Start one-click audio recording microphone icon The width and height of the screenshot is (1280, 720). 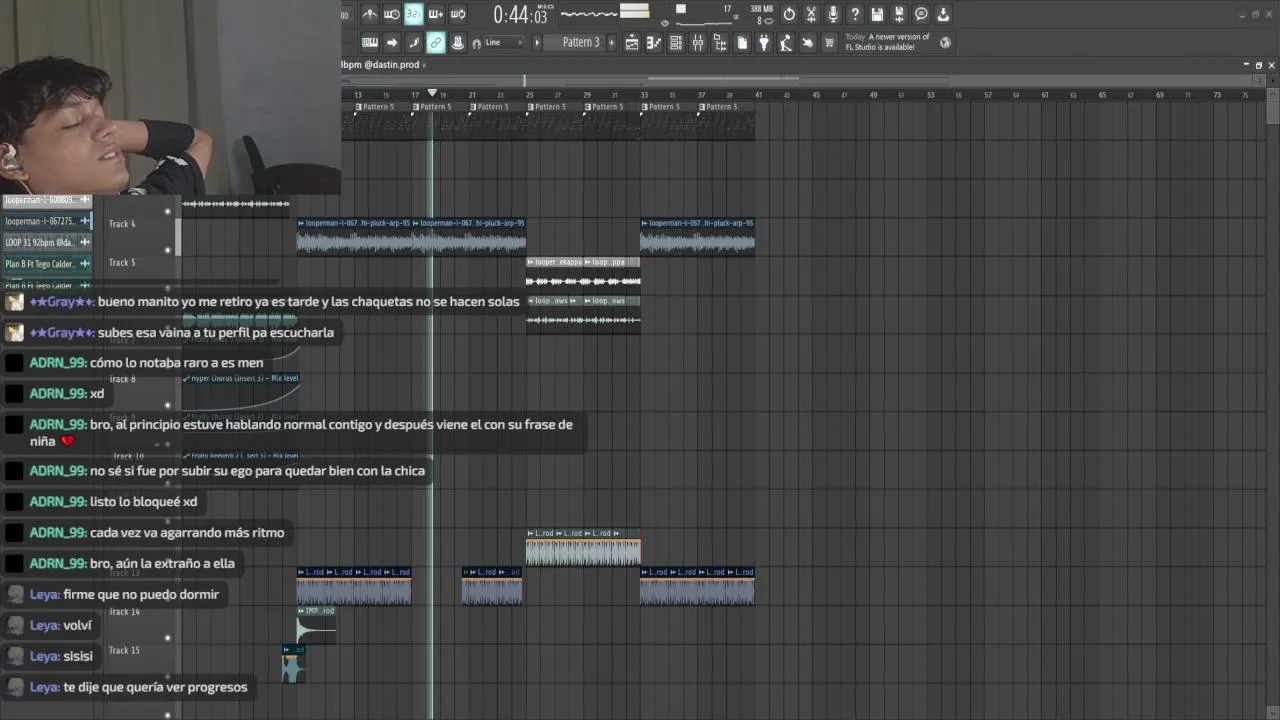pyautogui.click(x=833, y=14)
